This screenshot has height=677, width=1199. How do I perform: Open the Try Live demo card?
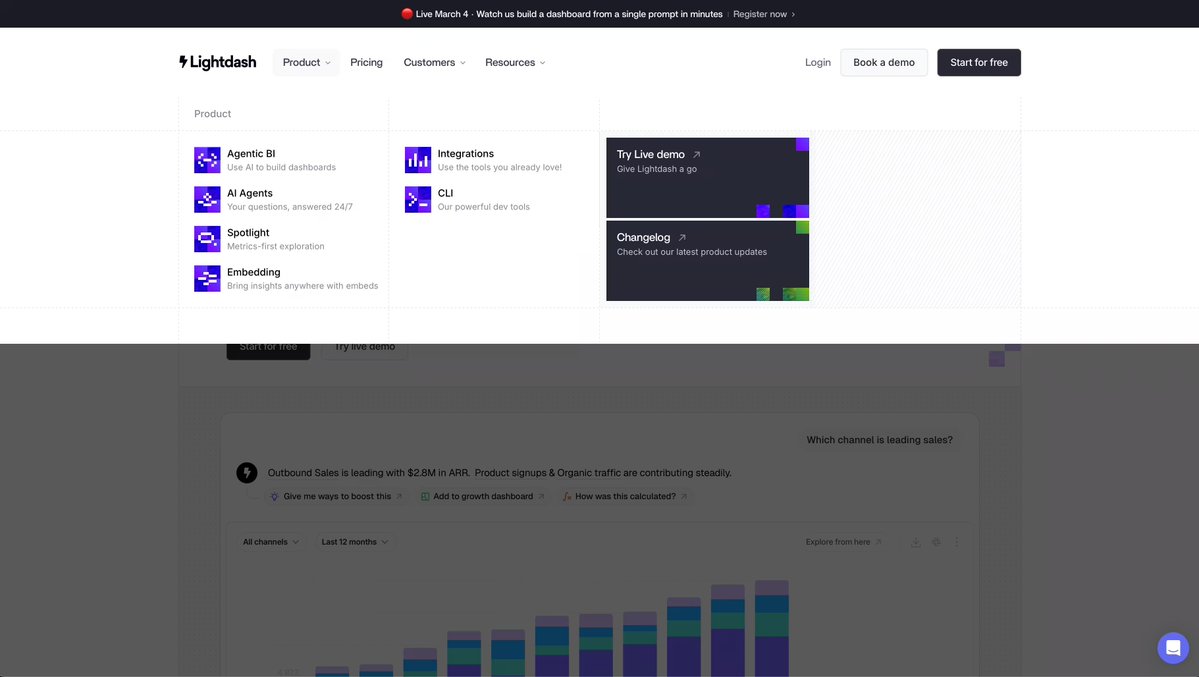[707, 177]
